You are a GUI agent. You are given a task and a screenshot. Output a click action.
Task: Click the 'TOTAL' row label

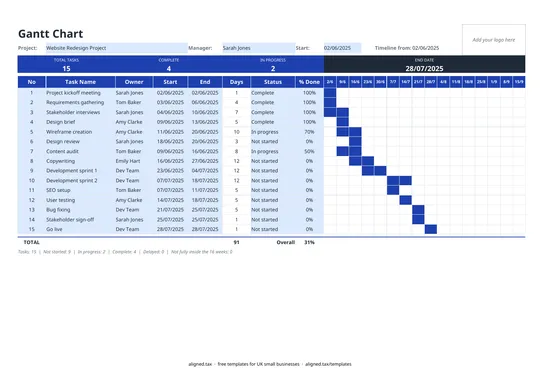coord(31,242)
